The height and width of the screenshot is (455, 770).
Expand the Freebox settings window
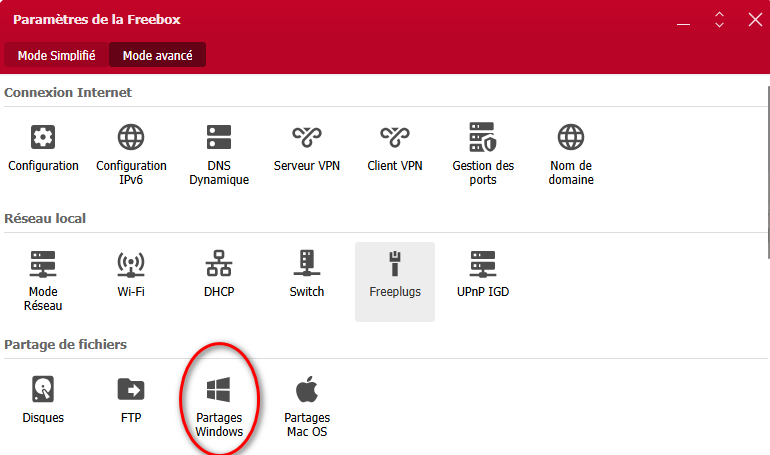[718, 19]
